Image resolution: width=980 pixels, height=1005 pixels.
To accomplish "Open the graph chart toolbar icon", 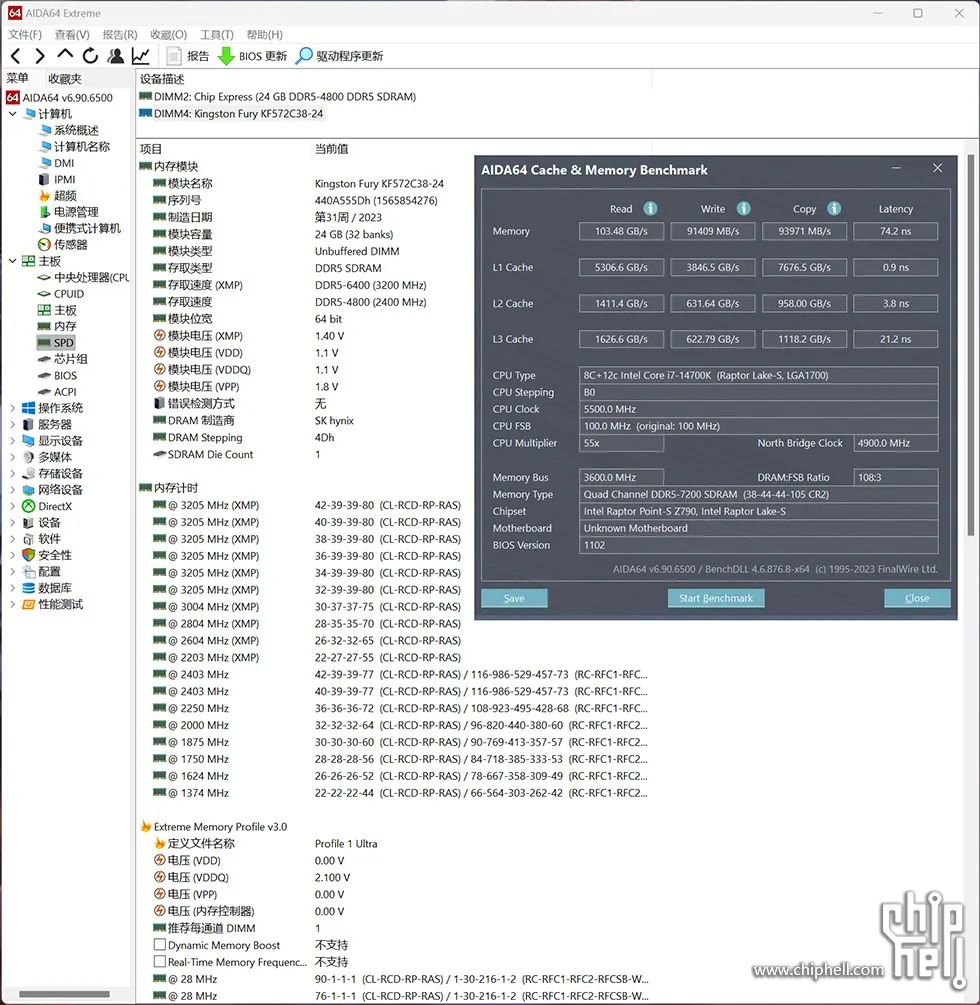I will pos(140,56).
